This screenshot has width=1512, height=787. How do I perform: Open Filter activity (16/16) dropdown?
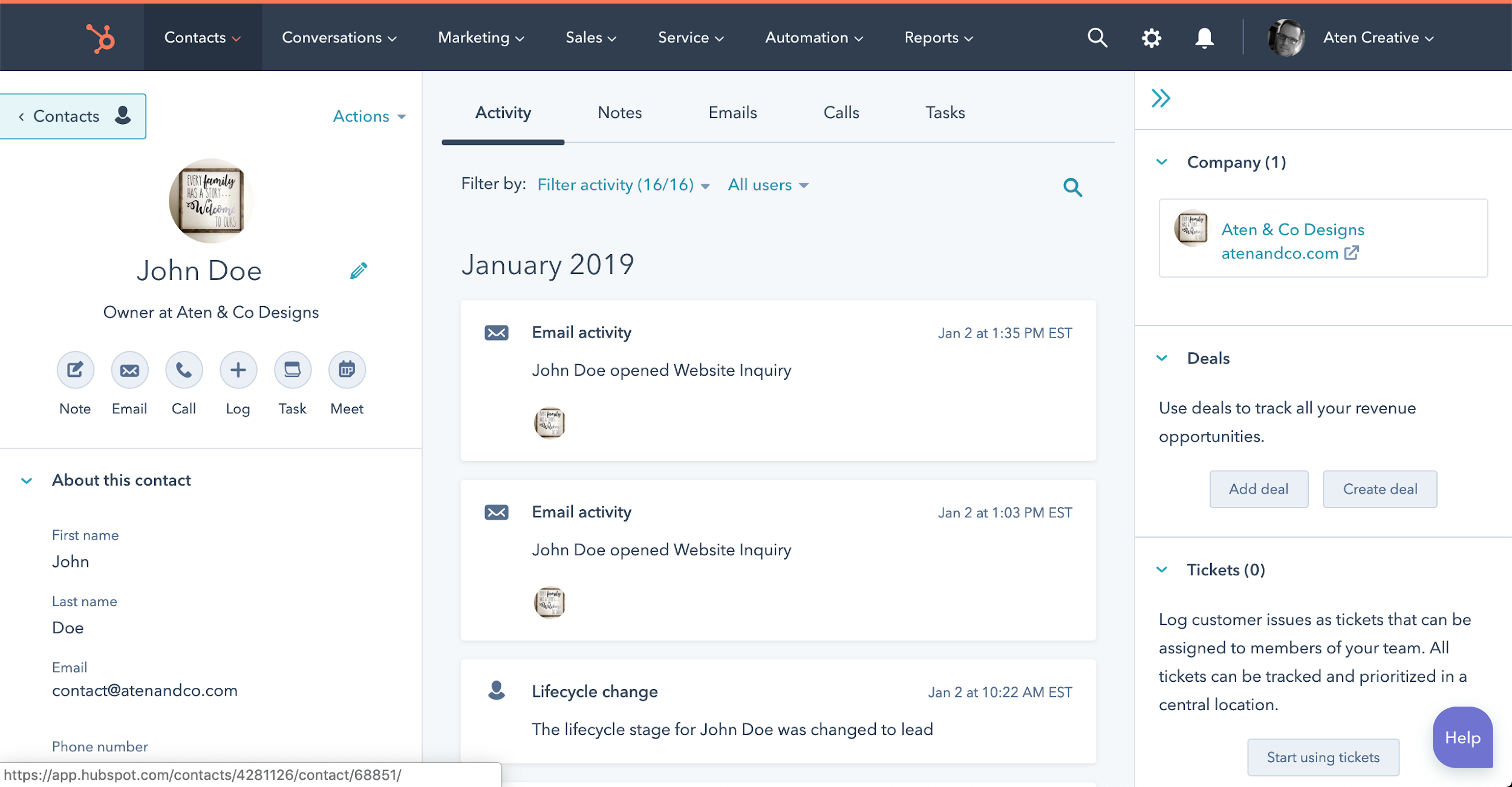624,185
